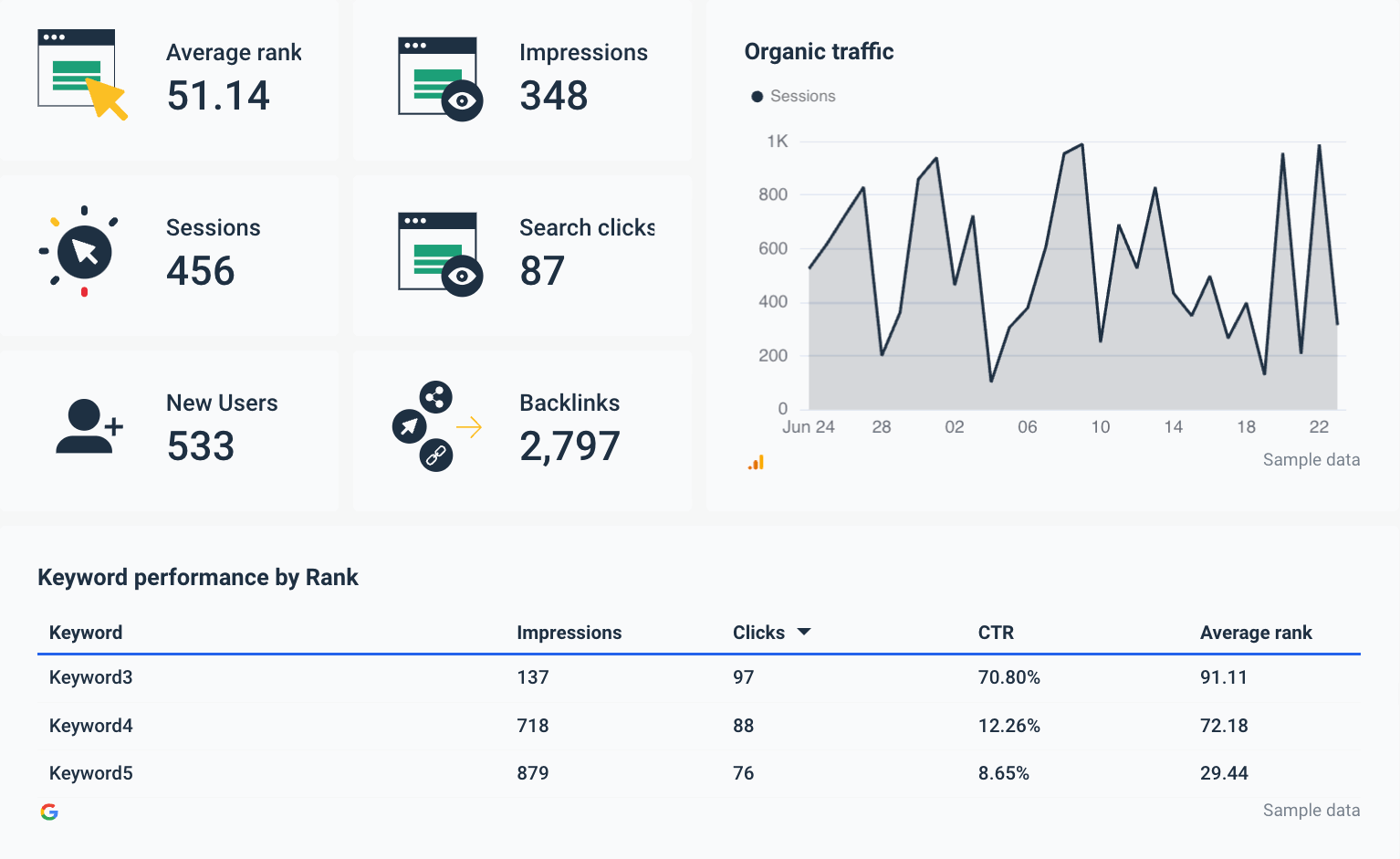Sort table by Impressions column header
Viewport: 1400px width, 859px height.
pyautogui.click(x=569, y=633)
